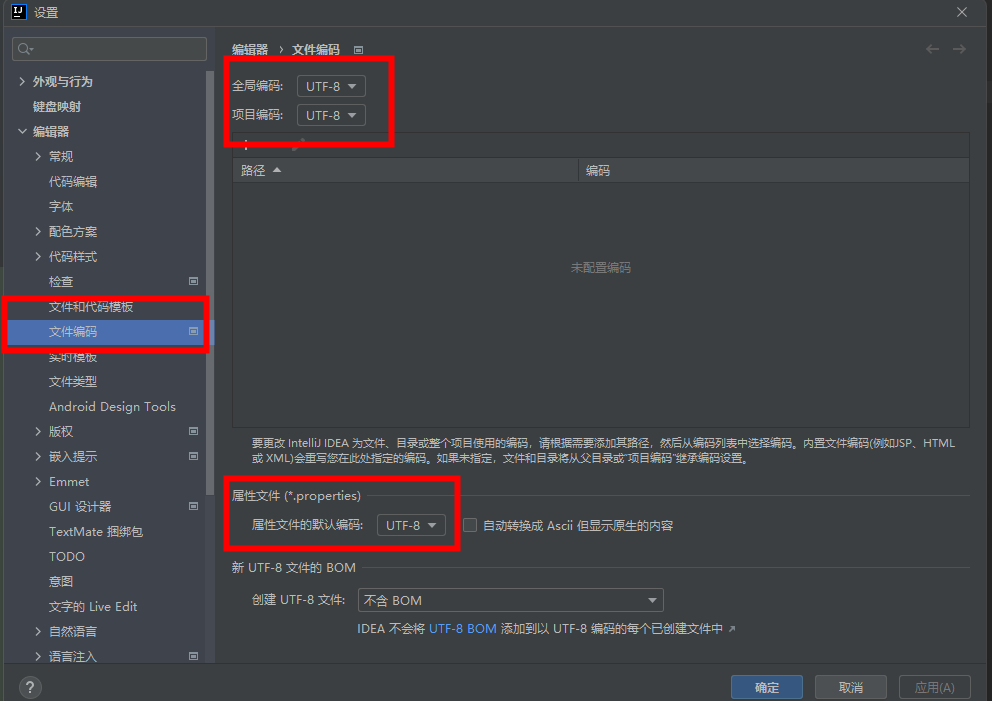Image resolution: width=992 pixels, height=701 pixels.
Task: Open the 项目编码 UTF-8 dropdown
Action: pyautogui.click(x=331, y=115)
